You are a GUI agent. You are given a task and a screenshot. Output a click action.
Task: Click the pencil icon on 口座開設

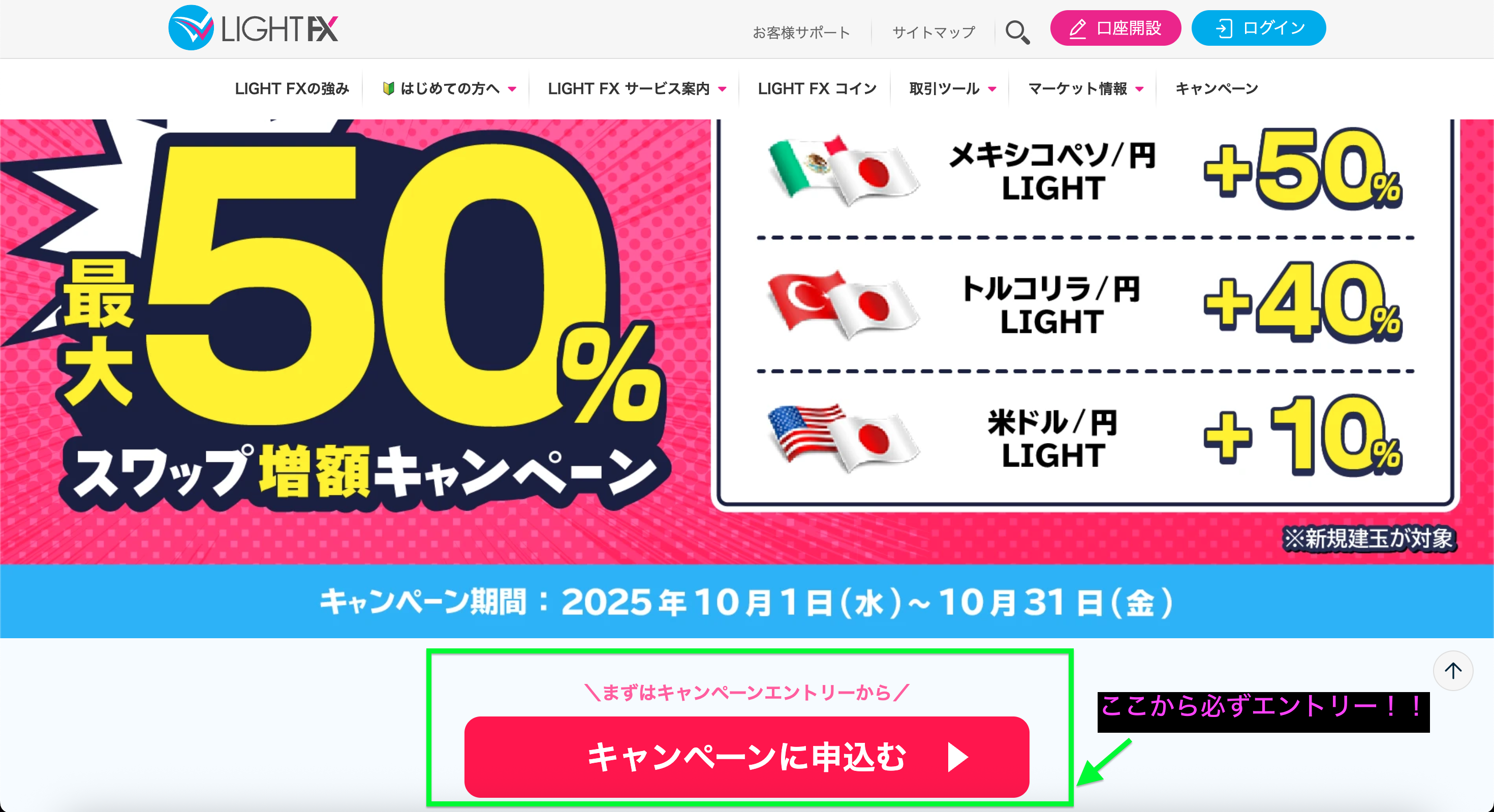(1078, 28)
